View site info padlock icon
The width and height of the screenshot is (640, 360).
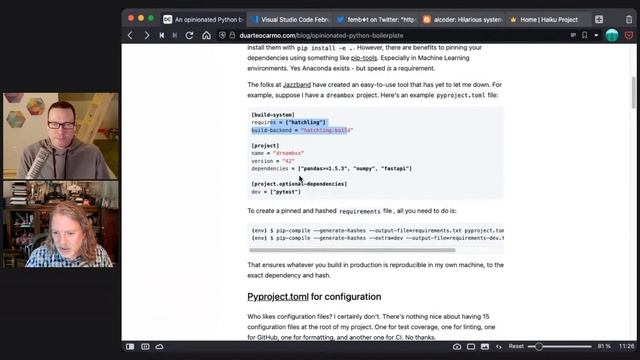pos(232,36)
